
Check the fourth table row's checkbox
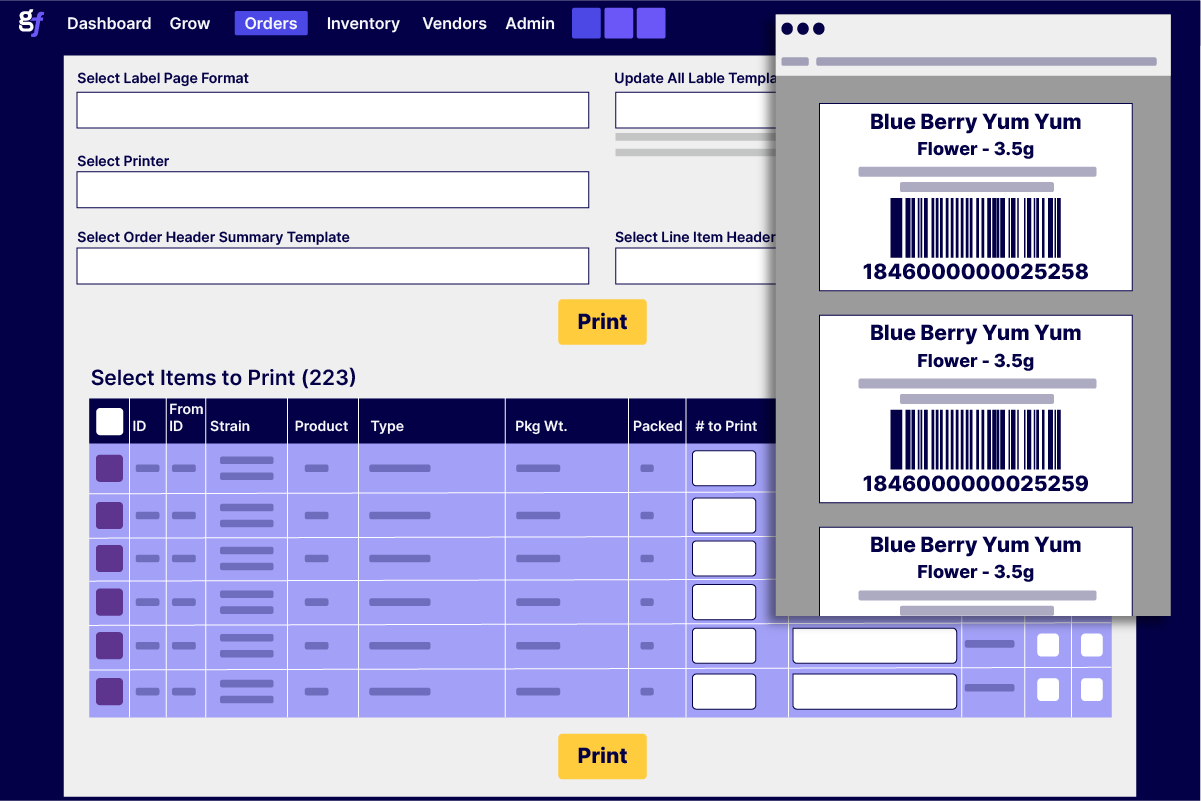(x=110, y=602)
